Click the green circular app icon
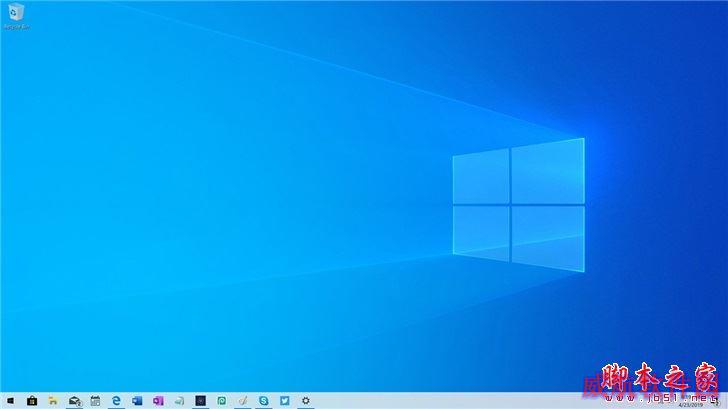728x409 pixels. pos(222,401)
